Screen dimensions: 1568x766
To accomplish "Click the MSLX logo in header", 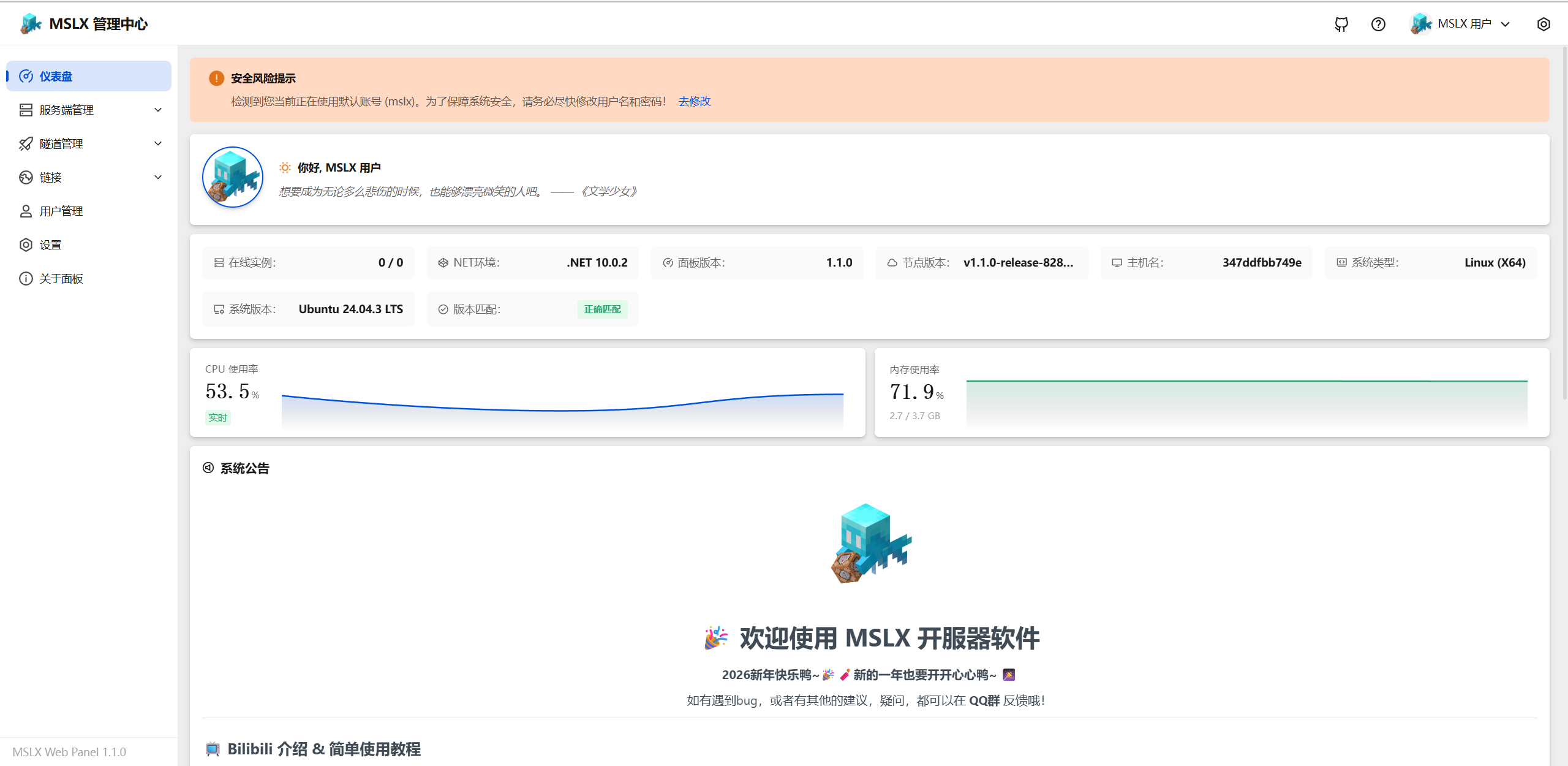I will (31, 24).
